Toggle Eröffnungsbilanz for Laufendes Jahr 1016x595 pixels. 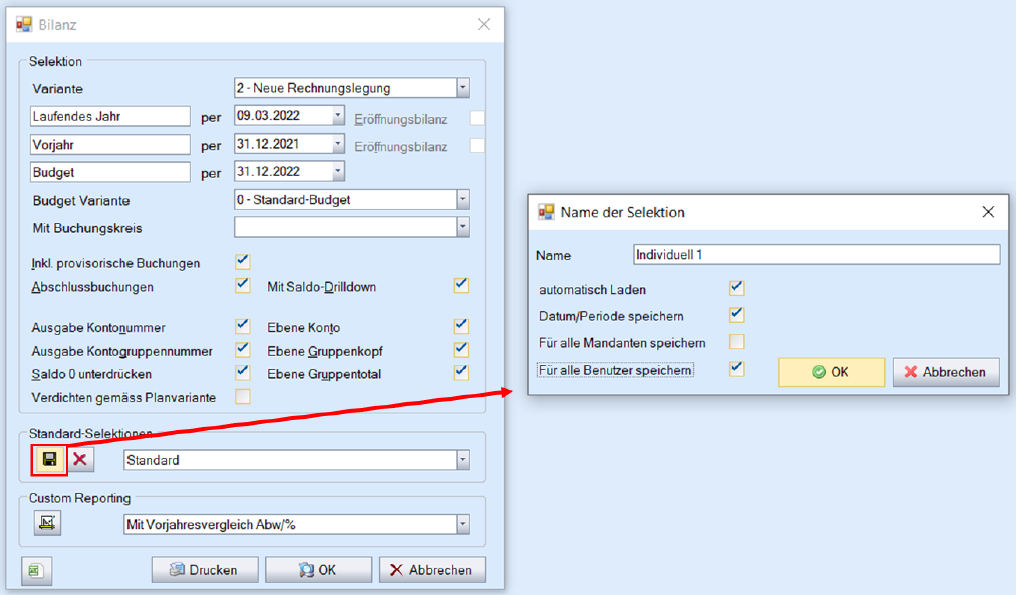tap(477, 119)
